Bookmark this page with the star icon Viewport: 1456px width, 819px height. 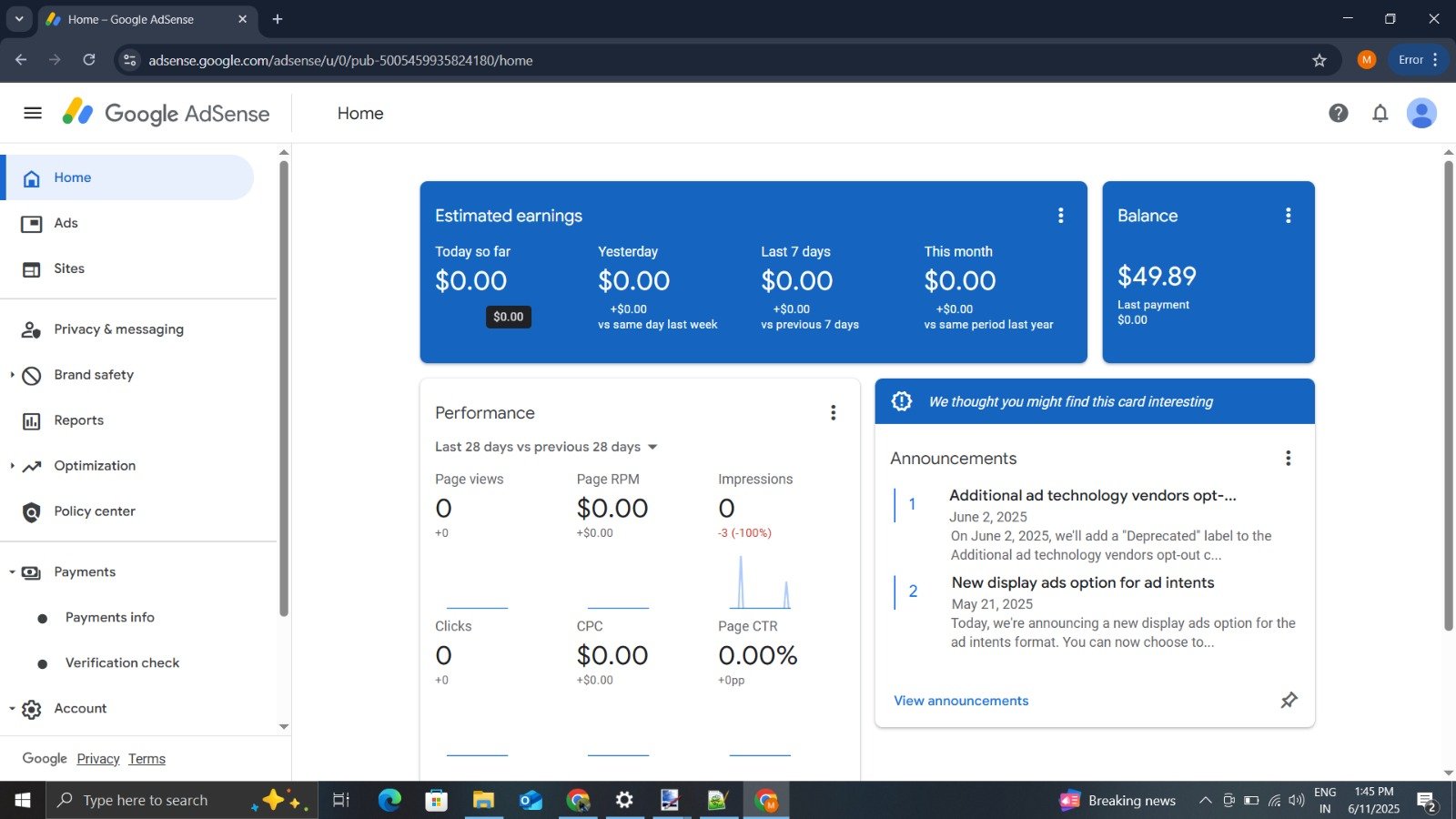[1319, 60]
